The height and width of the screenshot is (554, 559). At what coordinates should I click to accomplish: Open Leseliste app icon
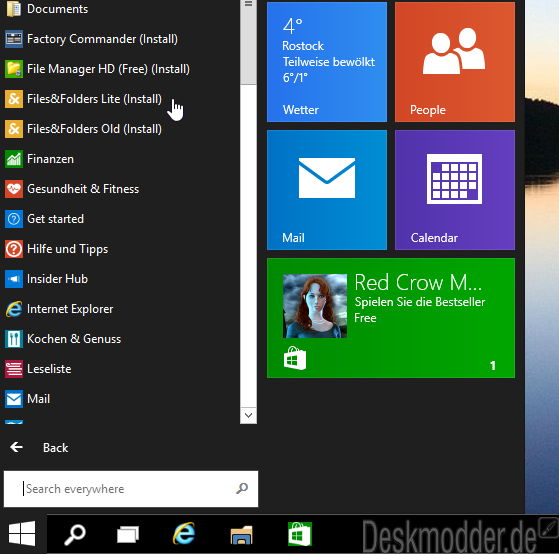point(14,369)
